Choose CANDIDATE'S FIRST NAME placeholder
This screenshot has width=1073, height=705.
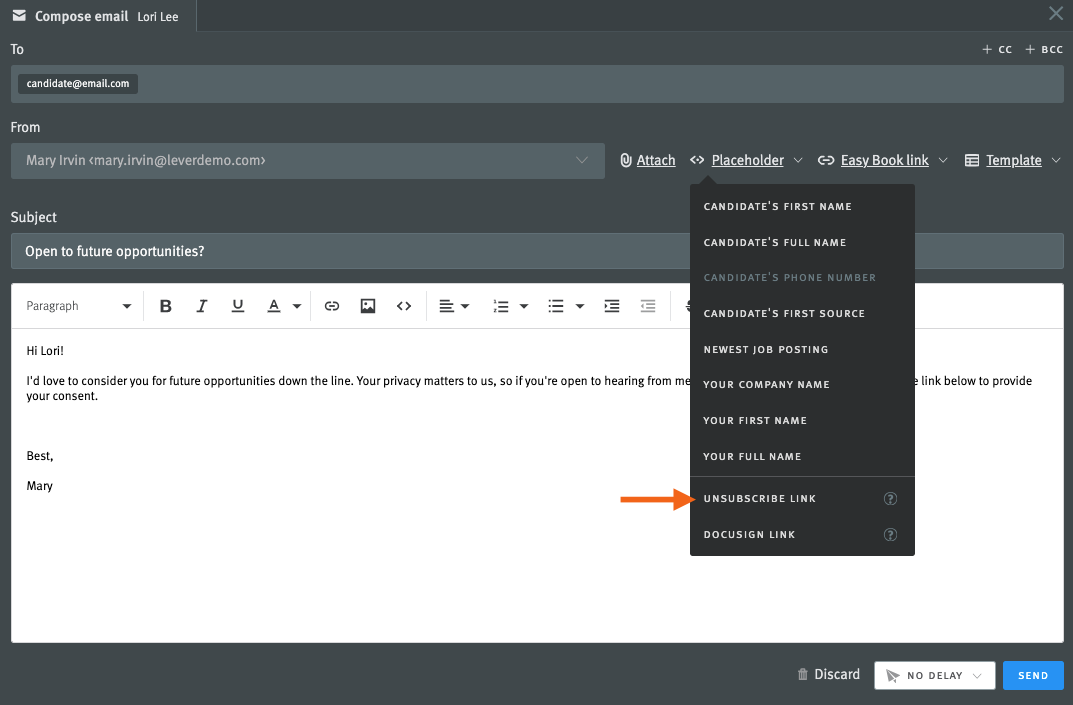click(x=777, y=206)
